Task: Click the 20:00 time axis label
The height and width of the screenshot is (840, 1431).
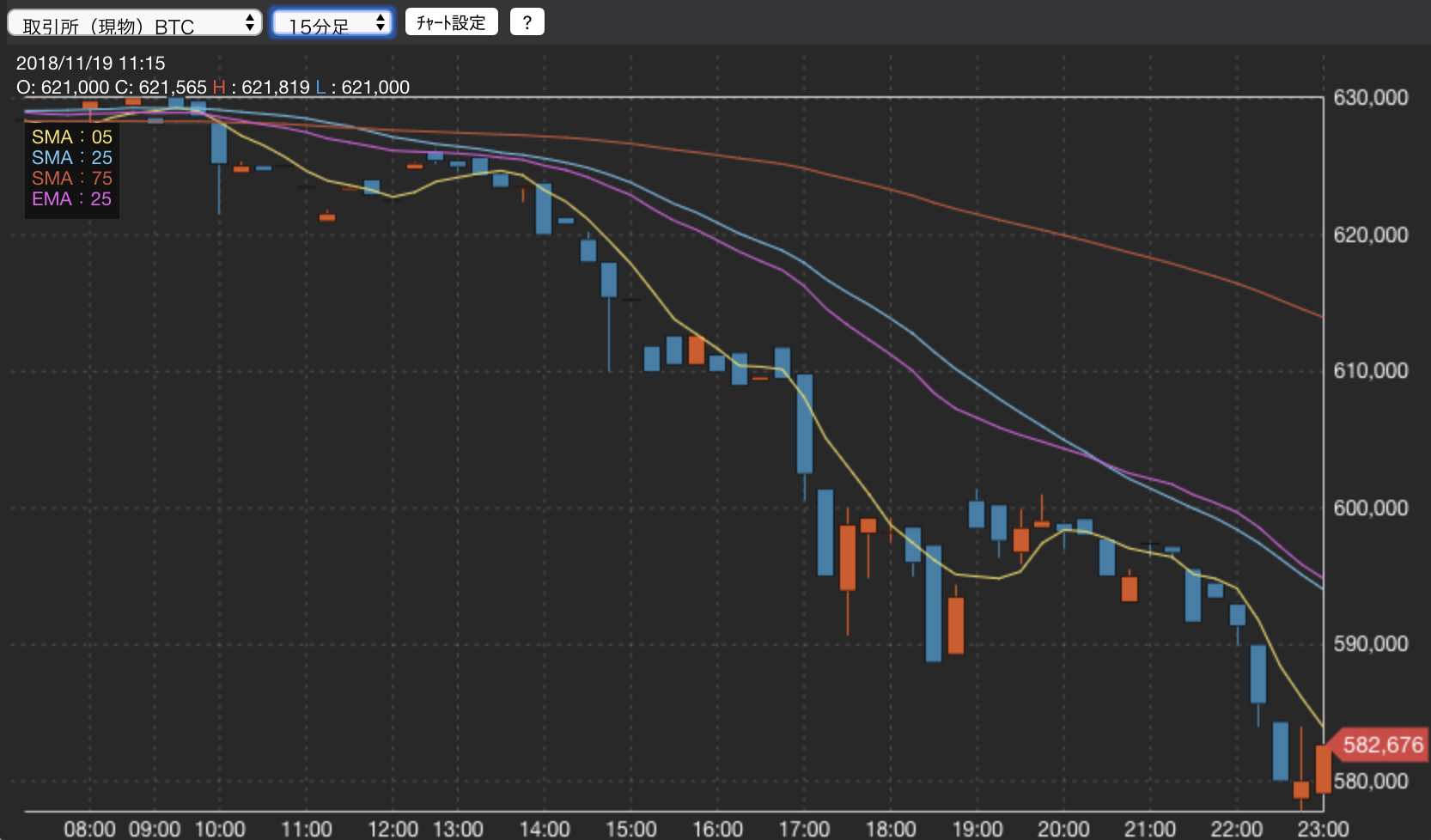Action: click(x=1063, y=829)
